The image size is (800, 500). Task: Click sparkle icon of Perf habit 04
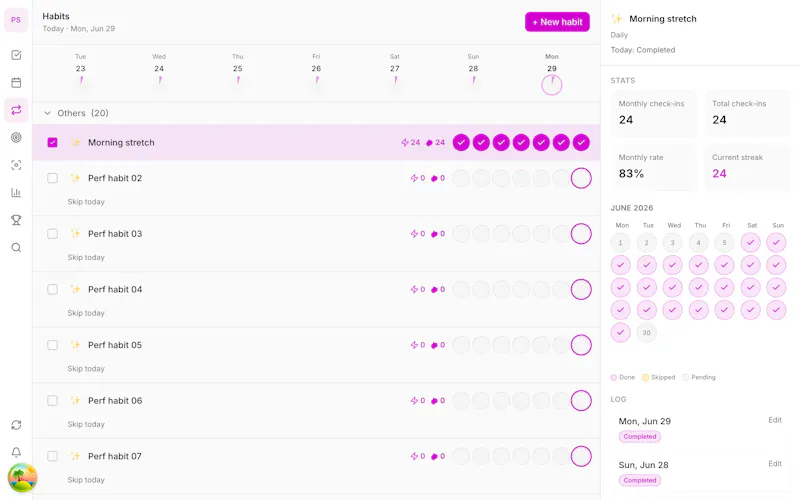coord(76,289)
